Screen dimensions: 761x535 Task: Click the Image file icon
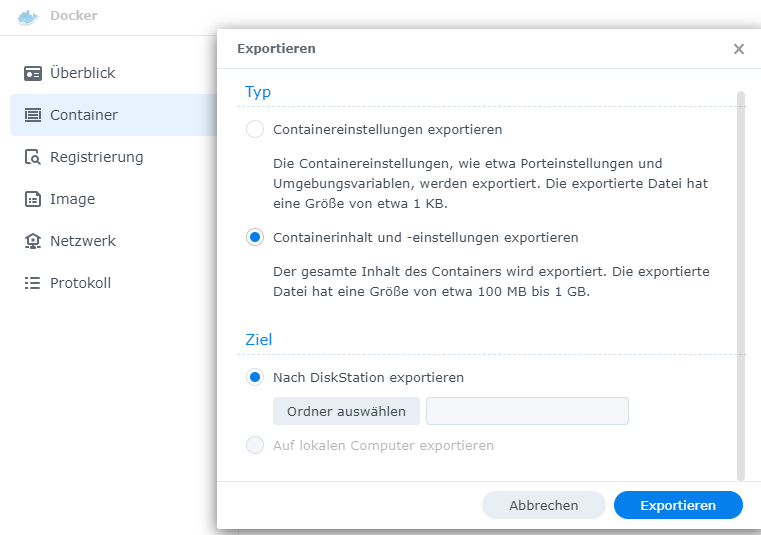pos(33,199)
